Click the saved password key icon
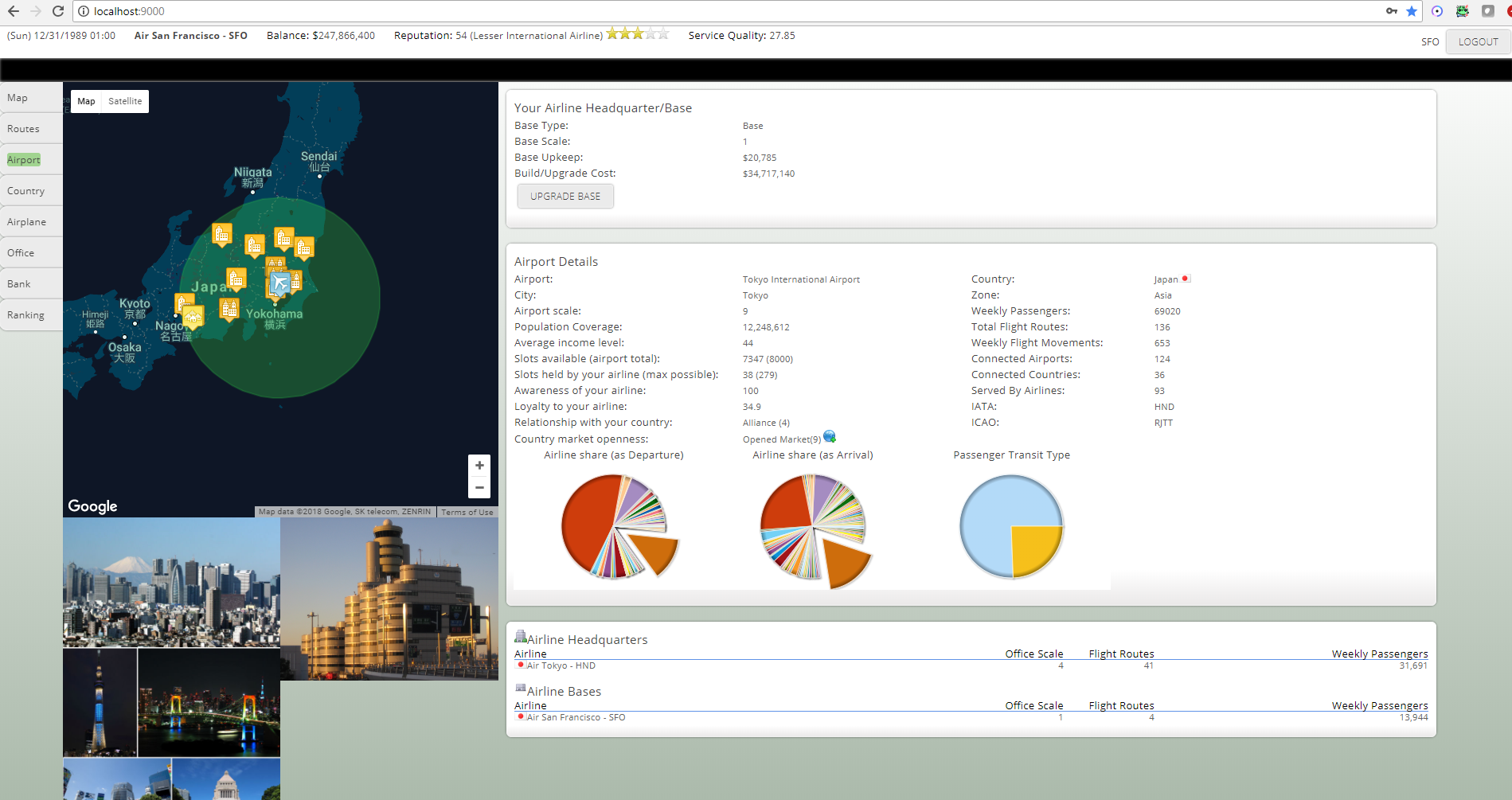This screenshot has width=1512, height=800. (x=1391, y=11)
